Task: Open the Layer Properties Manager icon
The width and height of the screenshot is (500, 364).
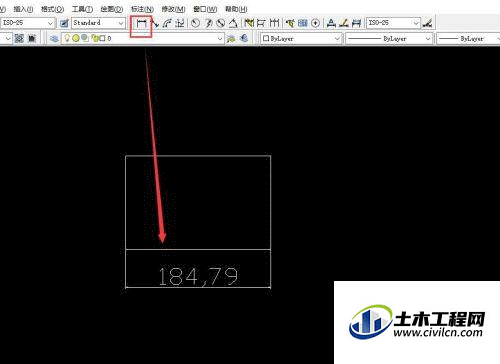Action: 54,39
